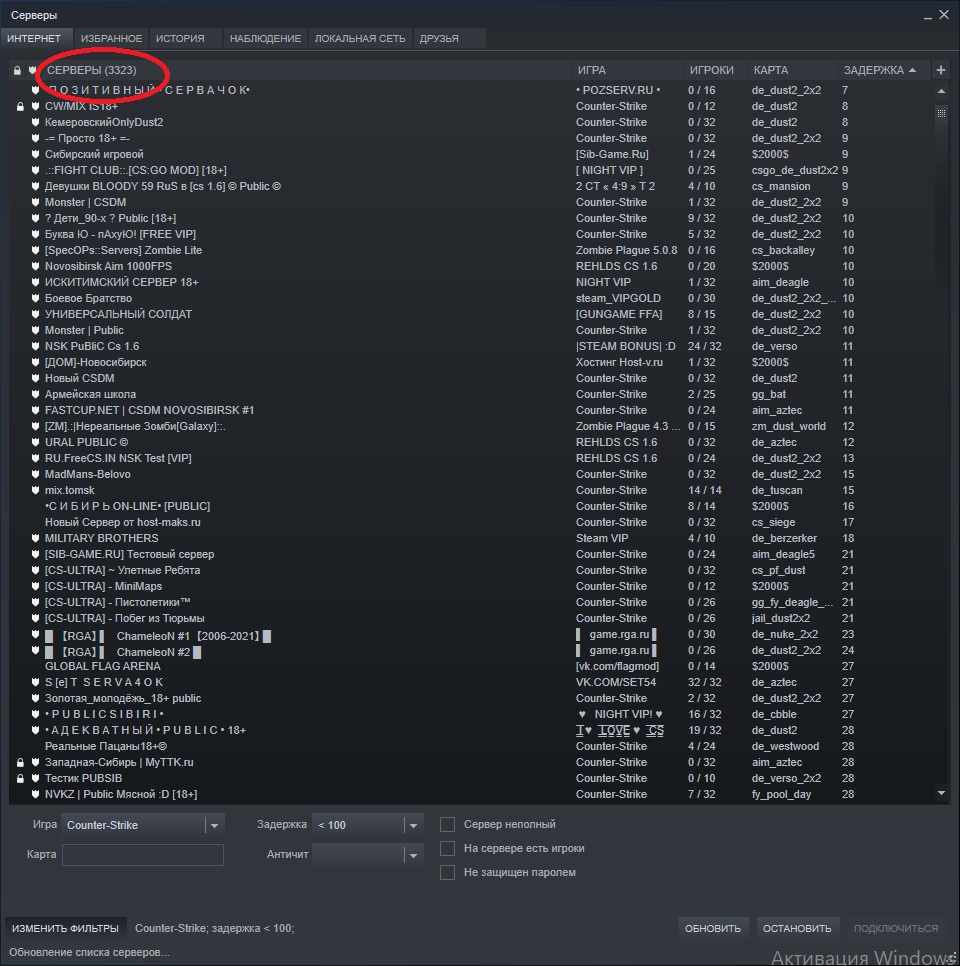
Task: Click the plus icon to add a column
Action: coord(940,70)
